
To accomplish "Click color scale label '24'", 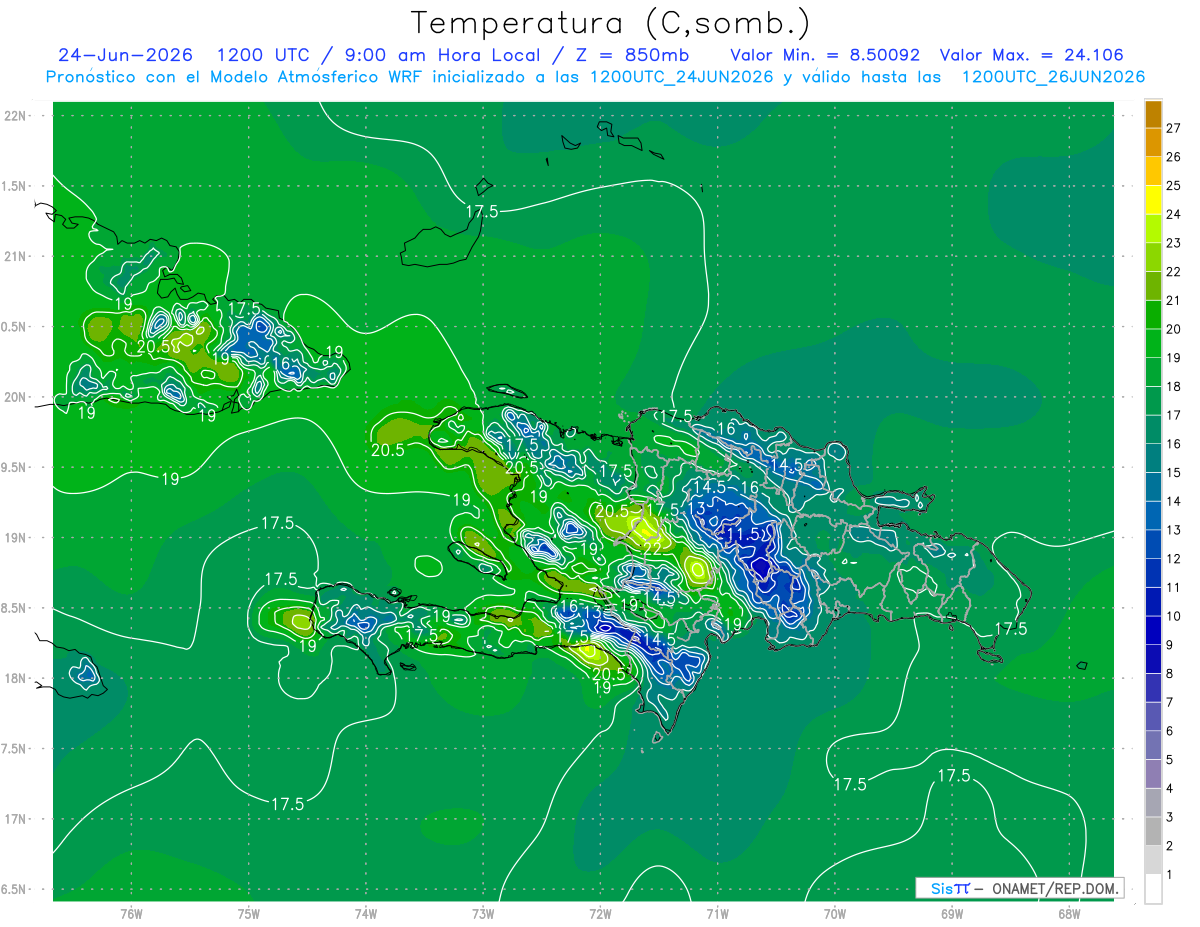I will point(1173,214).
